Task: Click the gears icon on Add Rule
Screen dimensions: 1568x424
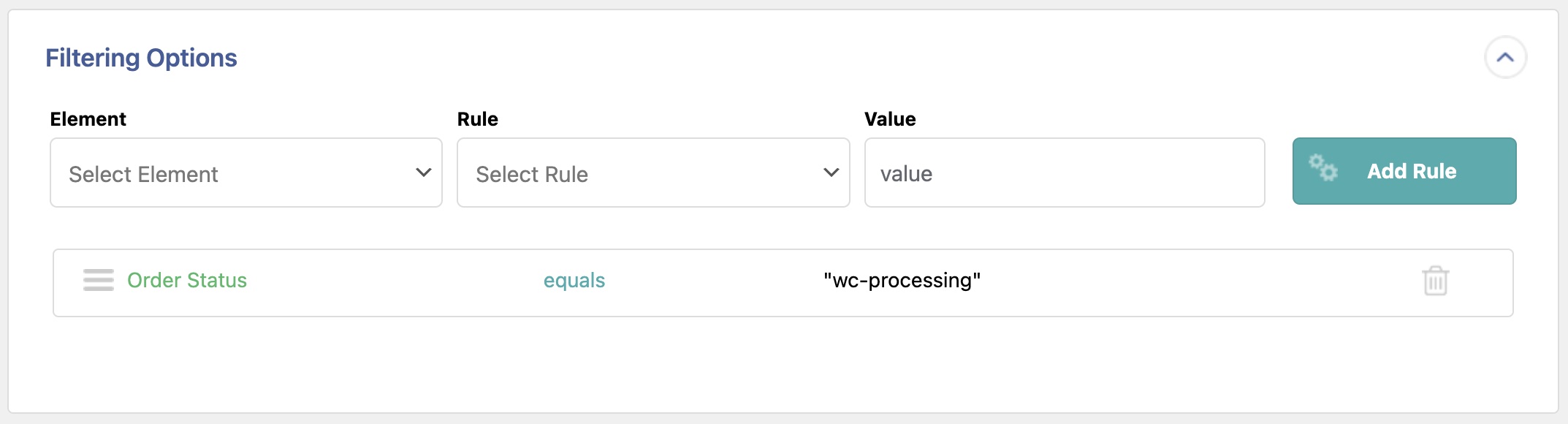Action: 1323,167
